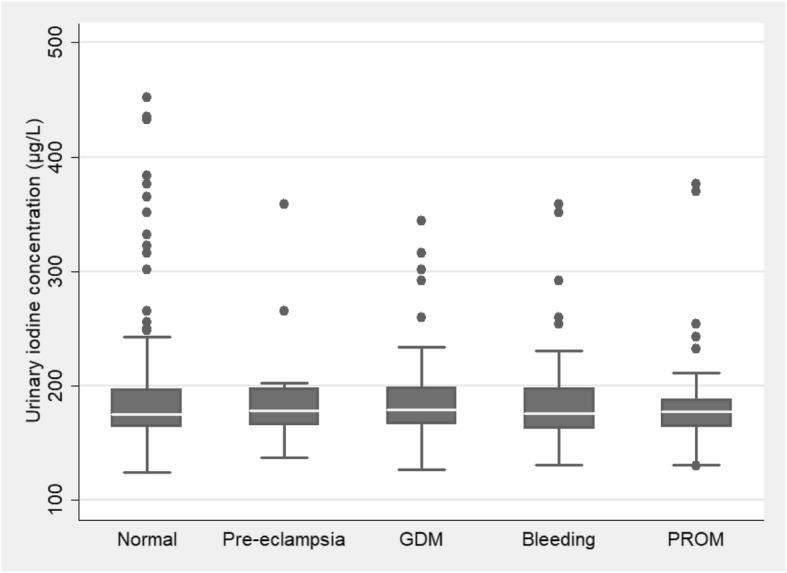This screenshot has height=573, width=787.
Task: Select the highest GDM outlier point
Action: 421,220
